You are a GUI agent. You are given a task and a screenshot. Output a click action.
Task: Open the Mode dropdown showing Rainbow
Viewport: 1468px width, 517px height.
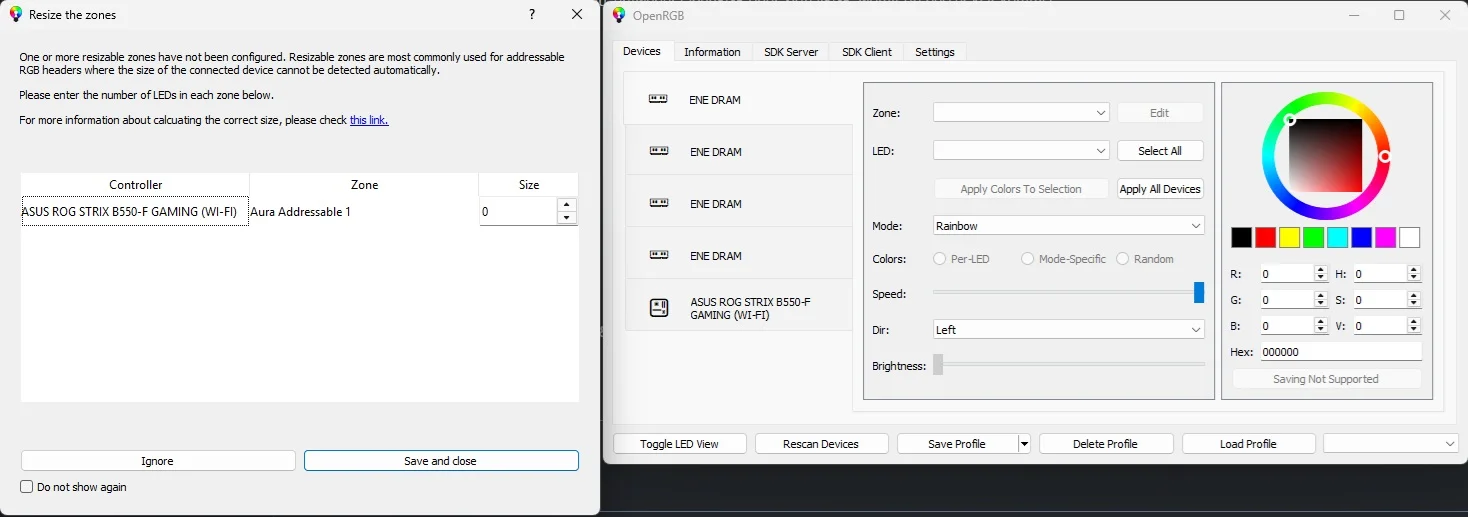(1068, 226)
